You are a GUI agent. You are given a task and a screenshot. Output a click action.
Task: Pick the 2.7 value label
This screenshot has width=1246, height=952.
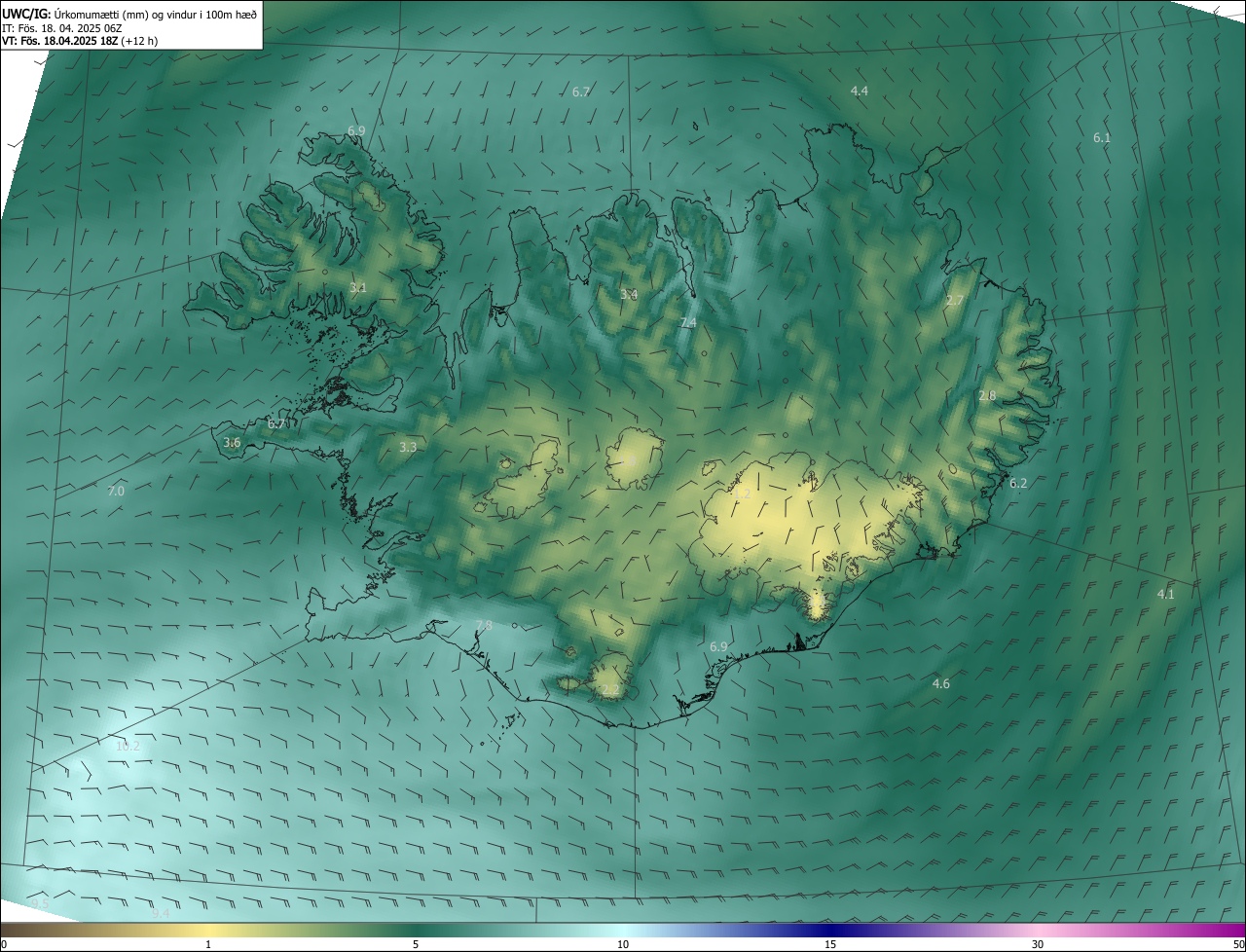pyautogui.click(x=954, y=301)
